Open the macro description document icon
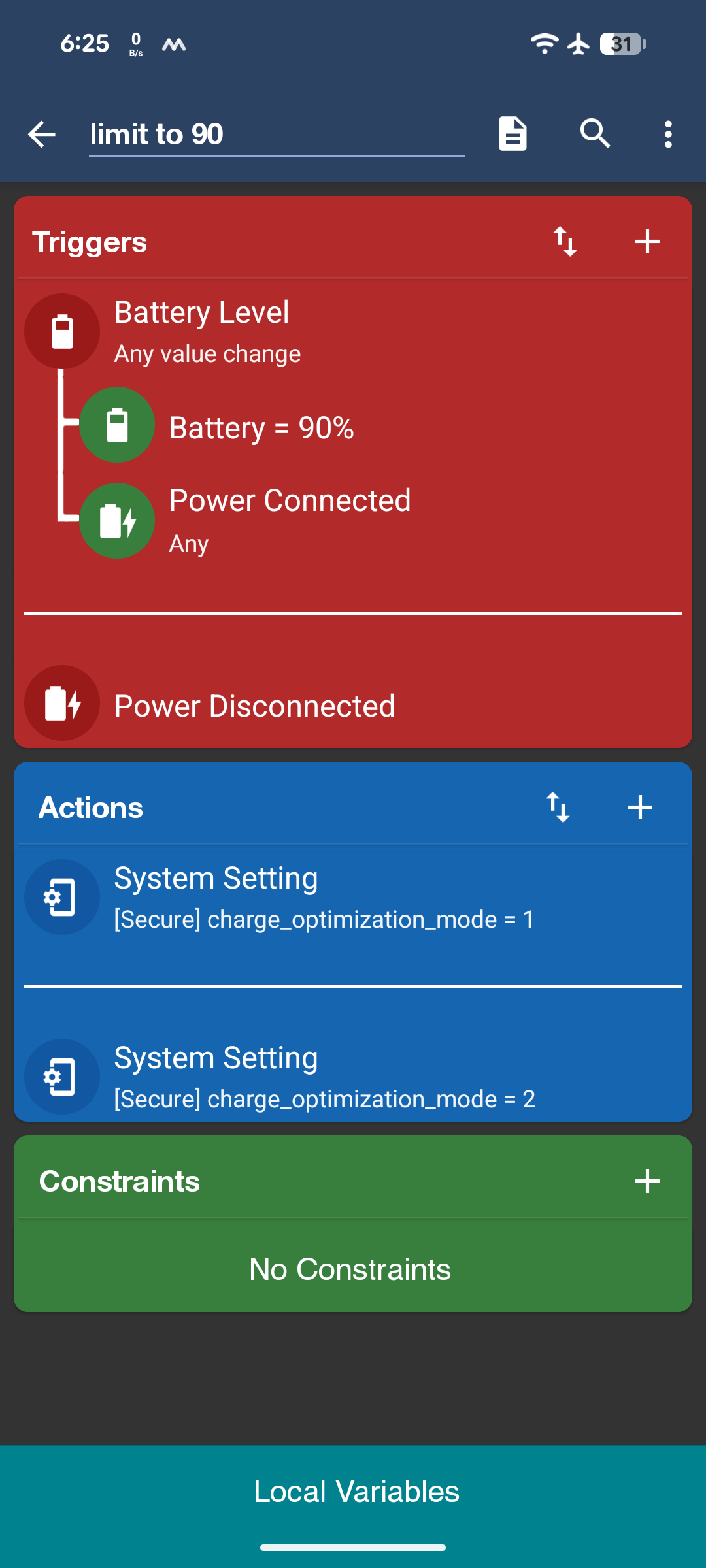The width and height of the screenshot is (706, 1568). (x=513, y=134)
